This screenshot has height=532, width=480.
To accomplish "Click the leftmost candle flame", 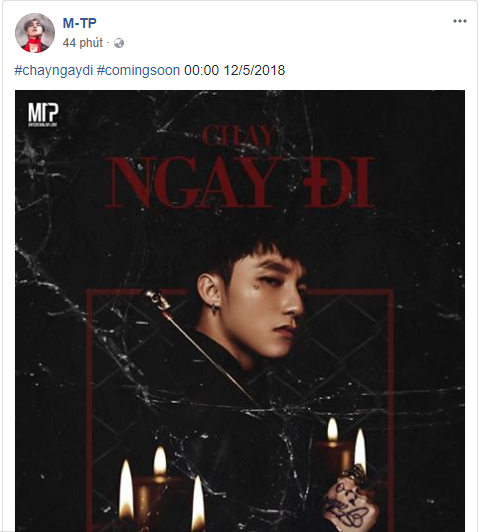I will coord(126,489).
